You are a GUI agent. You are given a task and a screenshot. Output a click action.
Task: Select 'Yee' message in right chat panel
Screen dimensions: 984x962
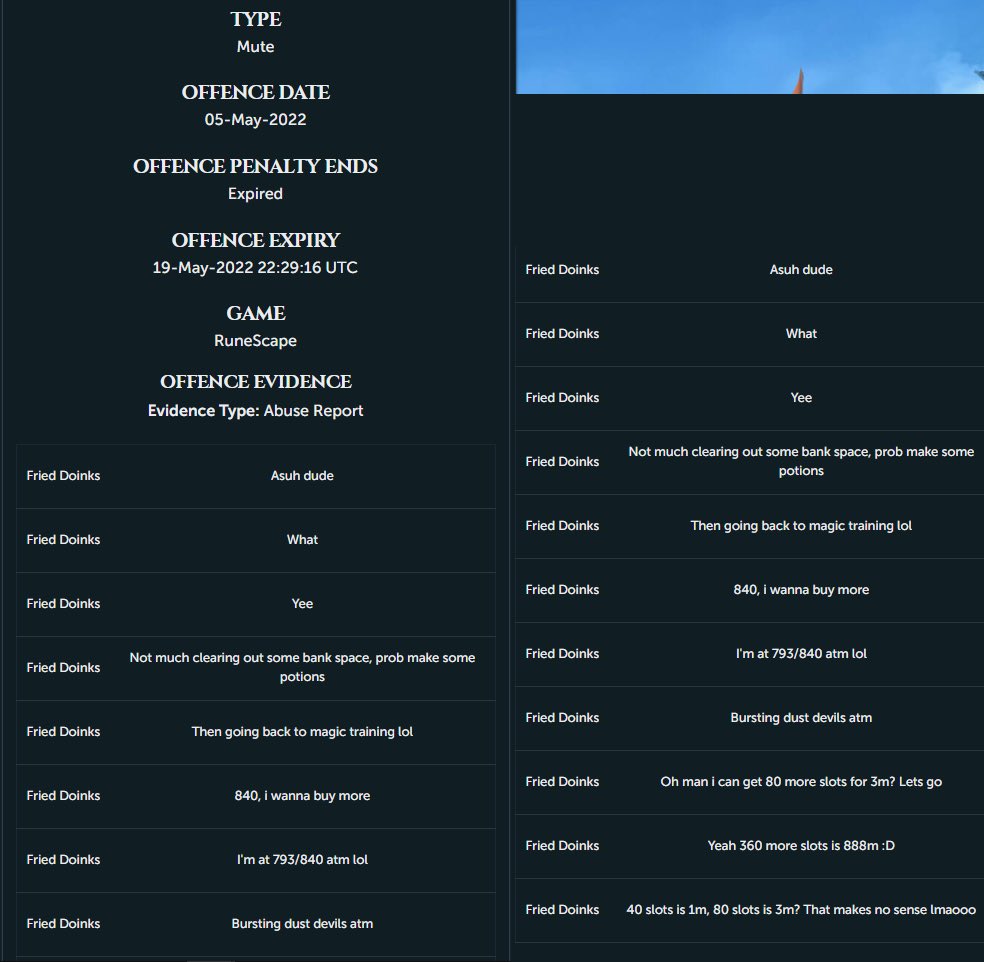[x=801, y=398]
